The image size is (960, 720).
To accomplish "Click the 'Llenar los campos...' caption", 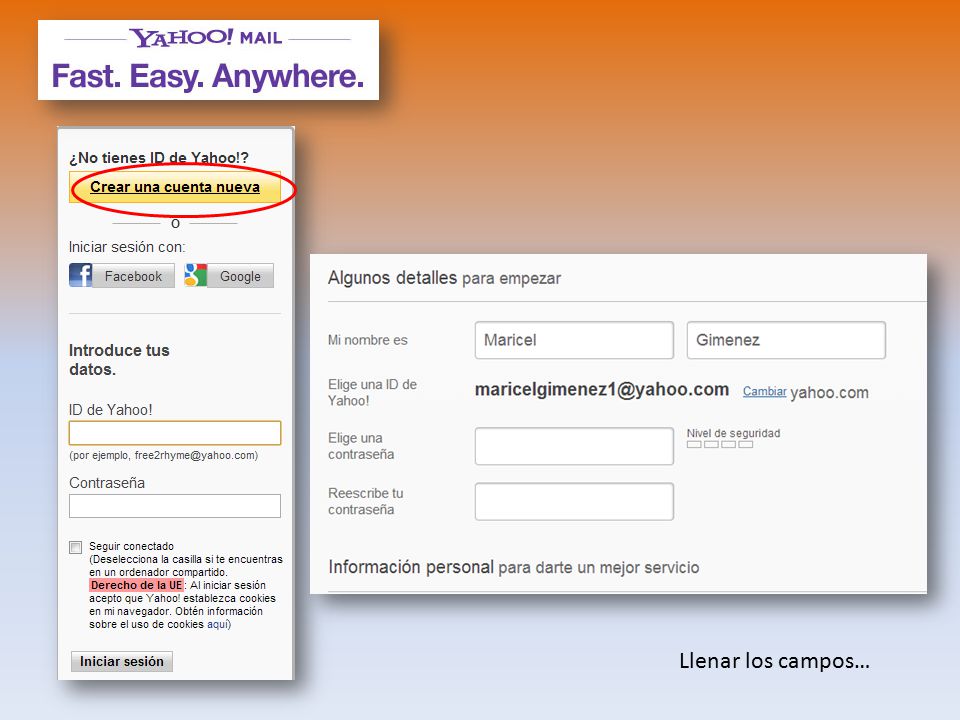I will [x=774, y=661].
